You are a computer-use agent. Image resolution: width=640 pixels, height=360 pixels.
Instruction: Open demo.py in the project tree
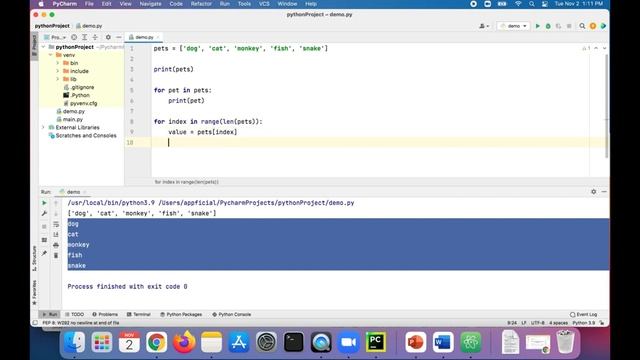(71, 111)
